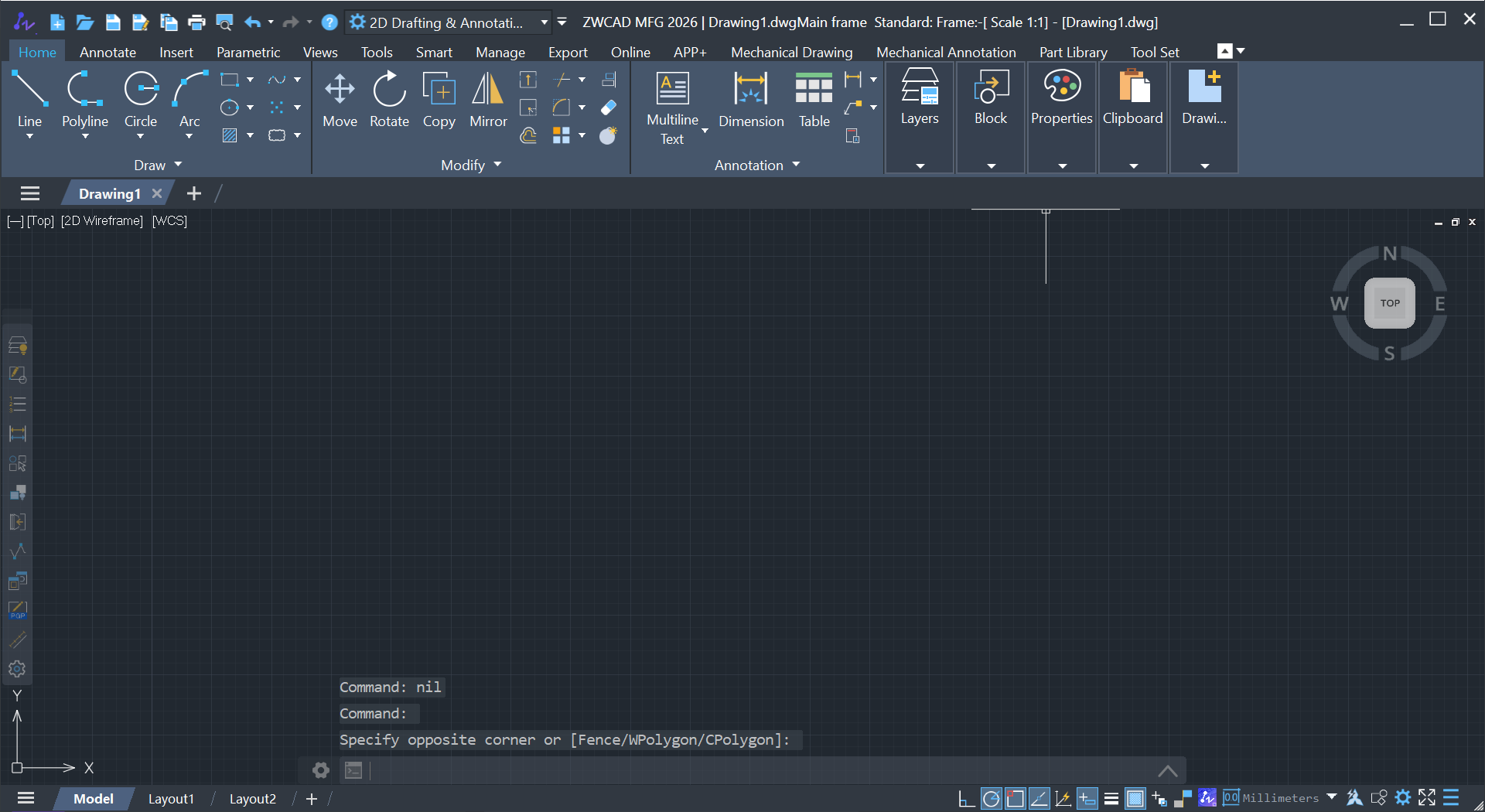
Task: Click the command line settings gear icon
Action: point(321,770)
